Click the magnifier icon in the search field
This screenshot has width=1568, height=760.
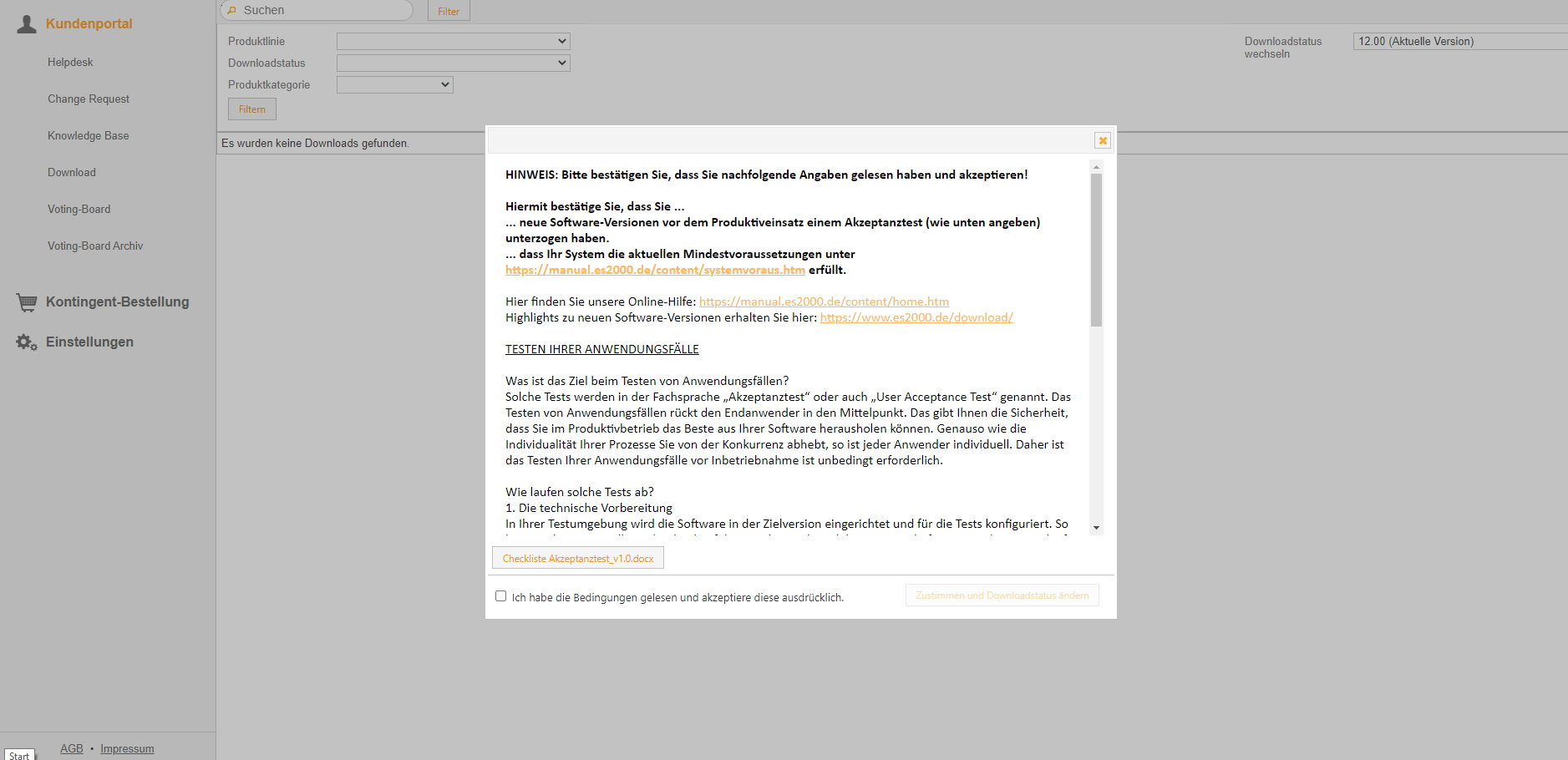[232, 11]
